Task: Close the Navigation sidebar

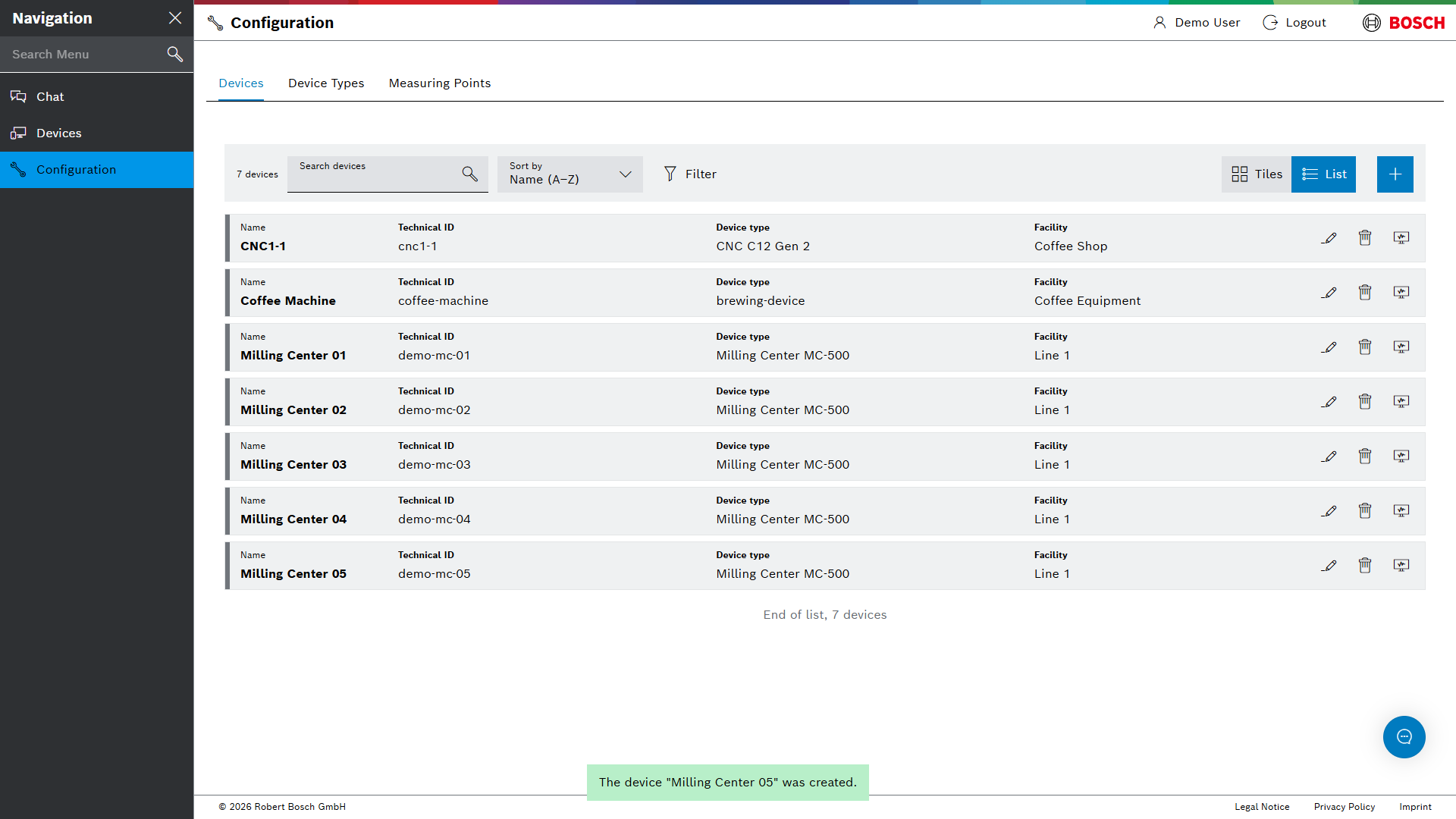Action: [175, 18]
